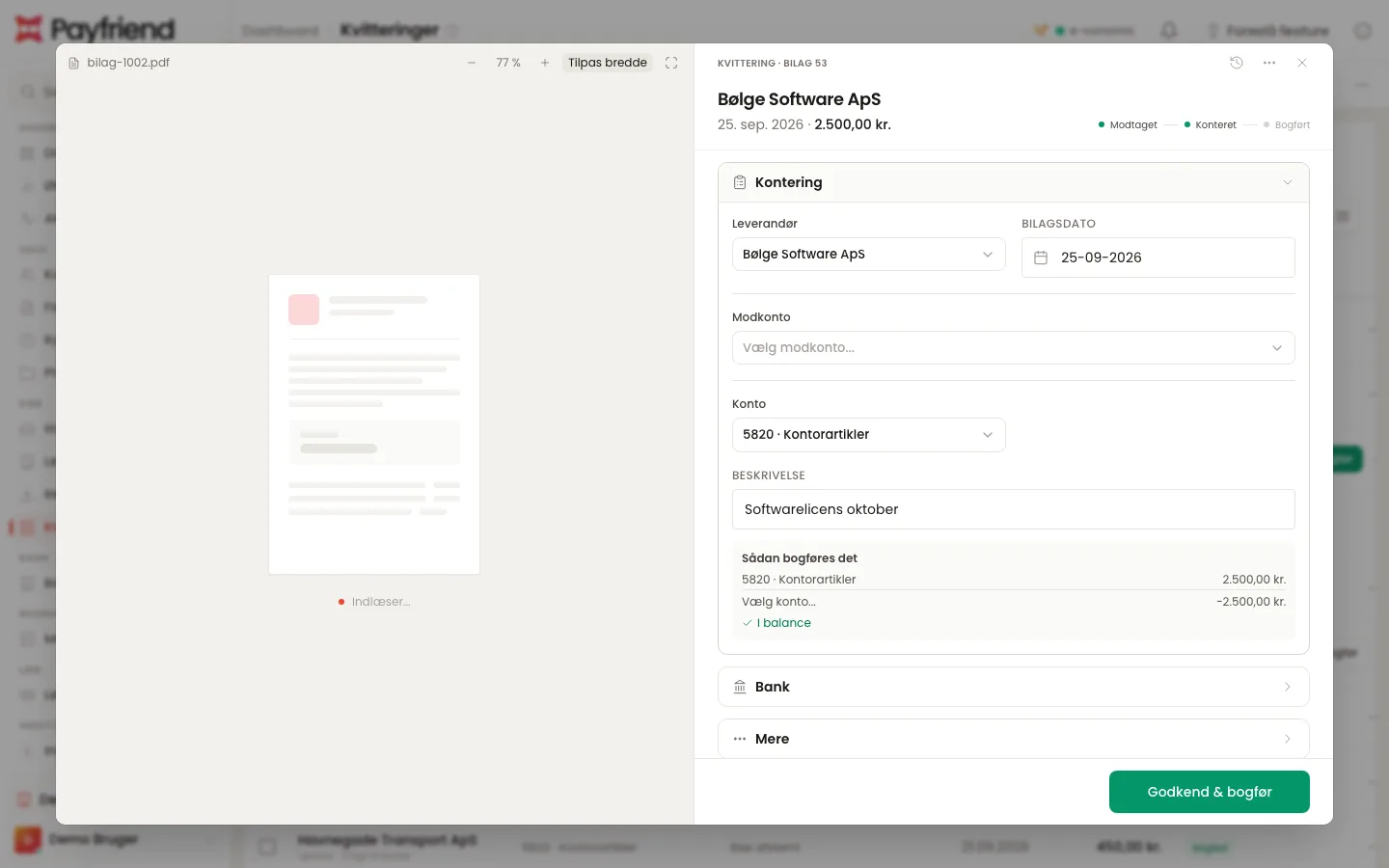1389x868 pixels.
Task: Click the 'Indlæser...' loading text
Action: tap(381, 602)
